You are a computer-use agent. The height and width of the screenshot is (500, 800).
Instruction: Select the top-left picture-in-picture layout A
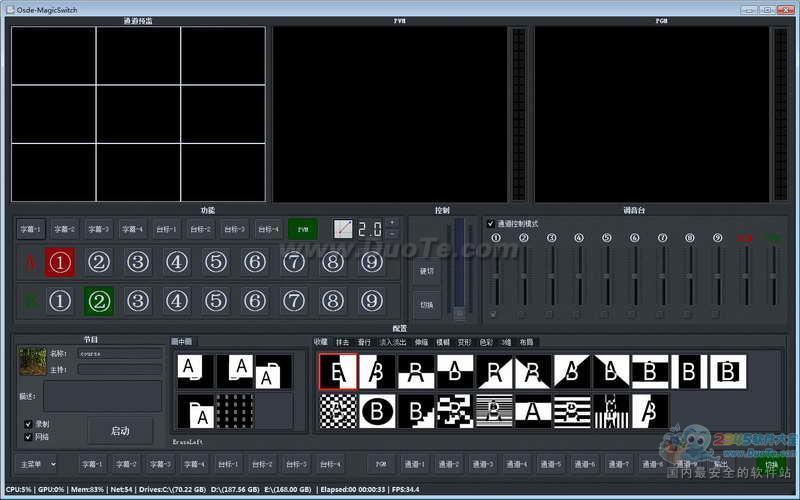[x=195, y=371]
